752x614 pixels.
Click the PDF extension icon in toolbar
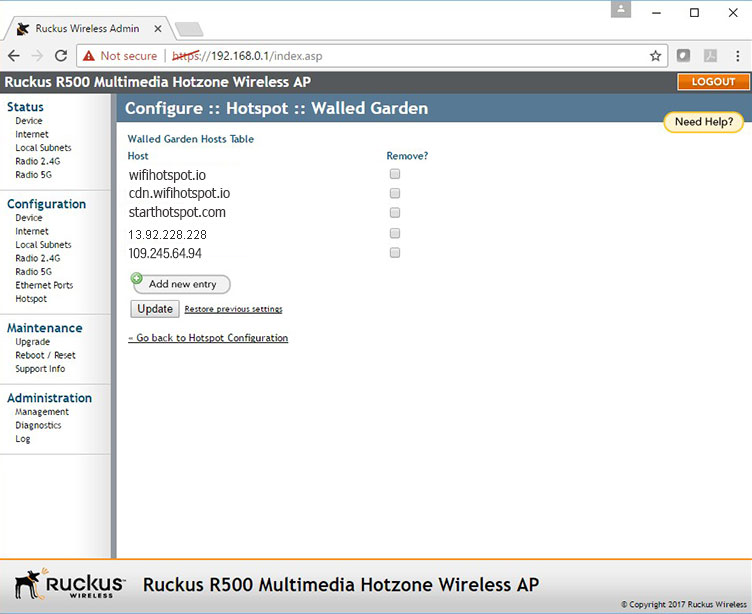pyautogui.click(x=710, y=56)
